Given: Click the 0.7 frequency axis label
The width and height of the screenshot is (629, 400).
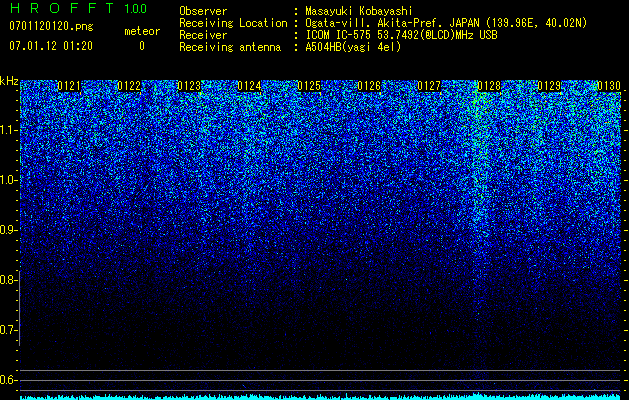Looking at the screenshot, I should (x=8, y=330).
